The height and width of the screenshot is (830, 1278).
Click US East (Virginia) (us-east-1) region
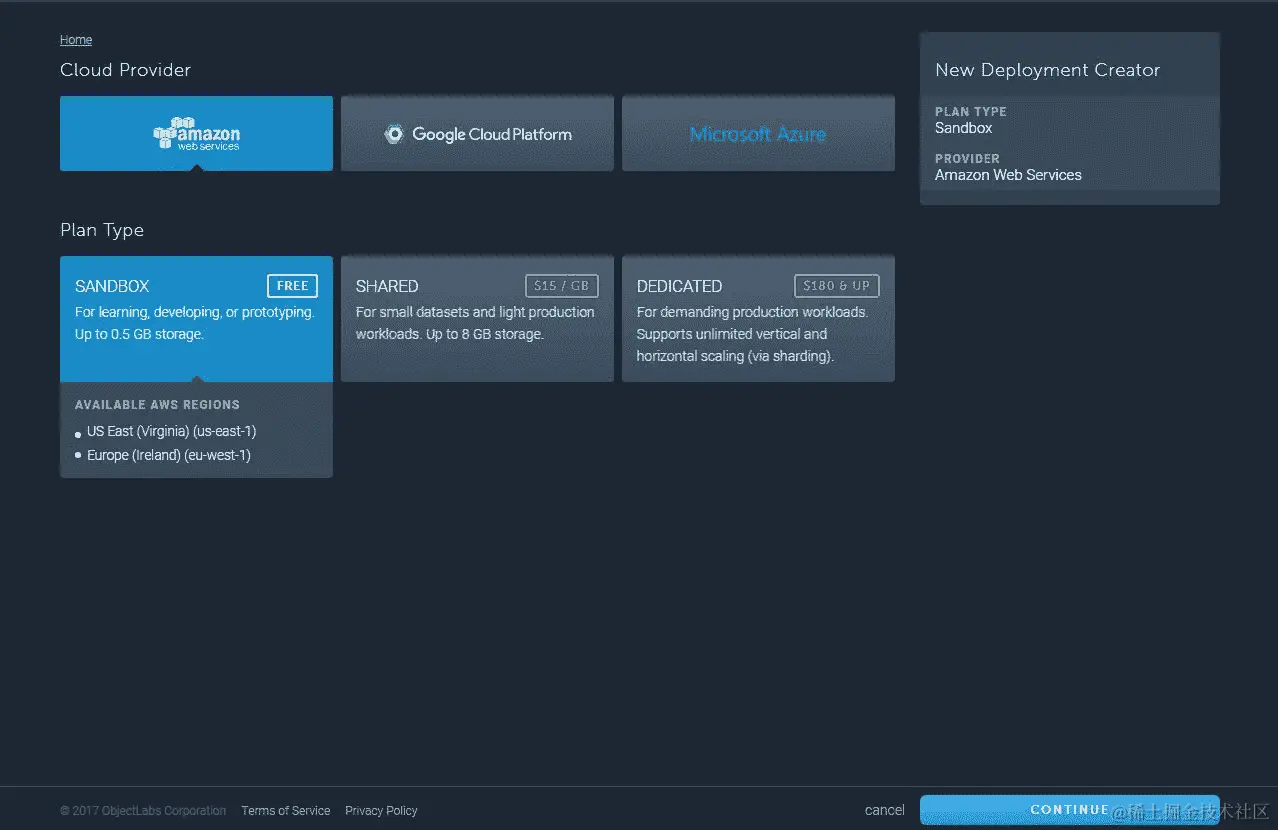(171, 431)
